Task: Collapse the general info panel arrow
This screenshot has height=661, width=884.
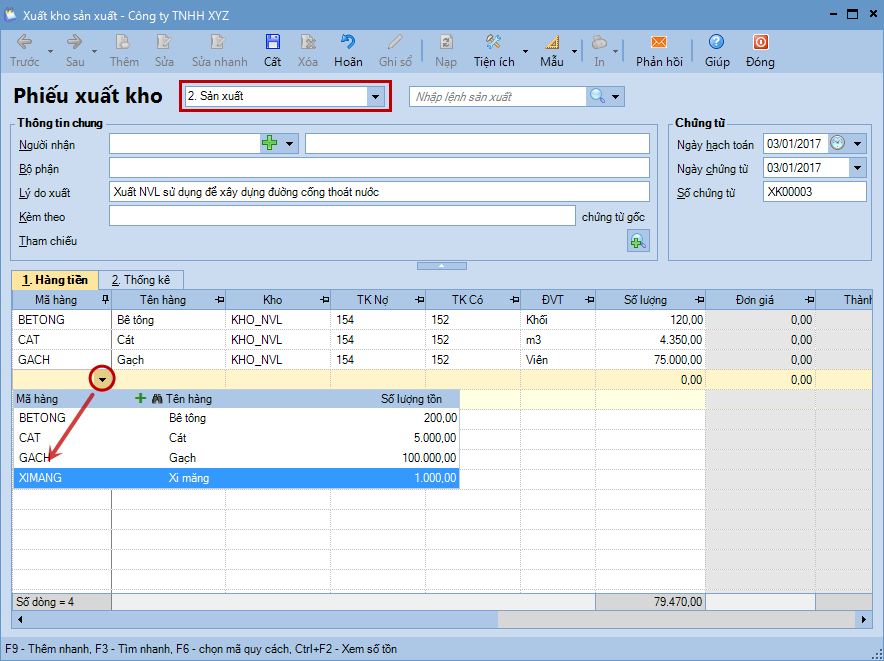Action: coord(441,265)
